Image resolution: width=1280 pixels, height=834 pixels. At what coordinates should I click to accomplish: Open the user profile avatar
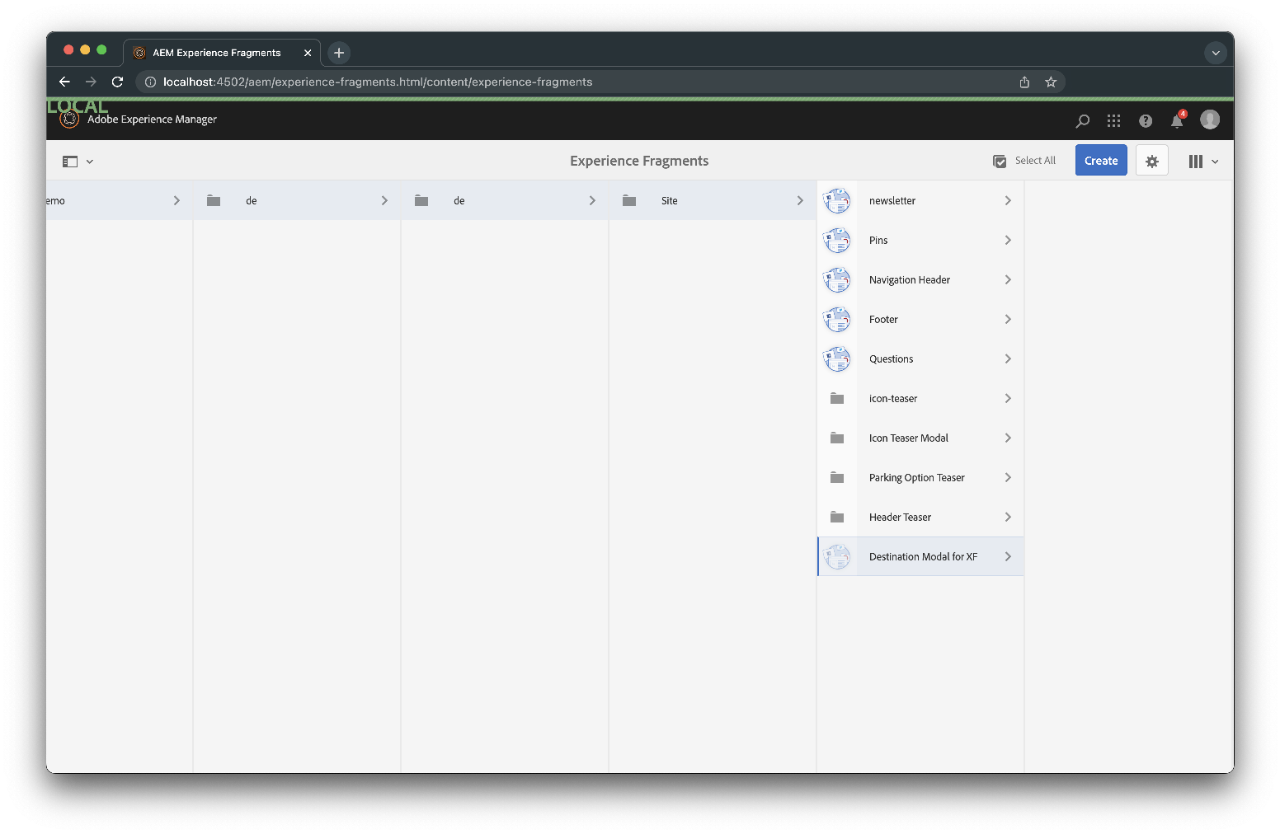click(1209, 119)
